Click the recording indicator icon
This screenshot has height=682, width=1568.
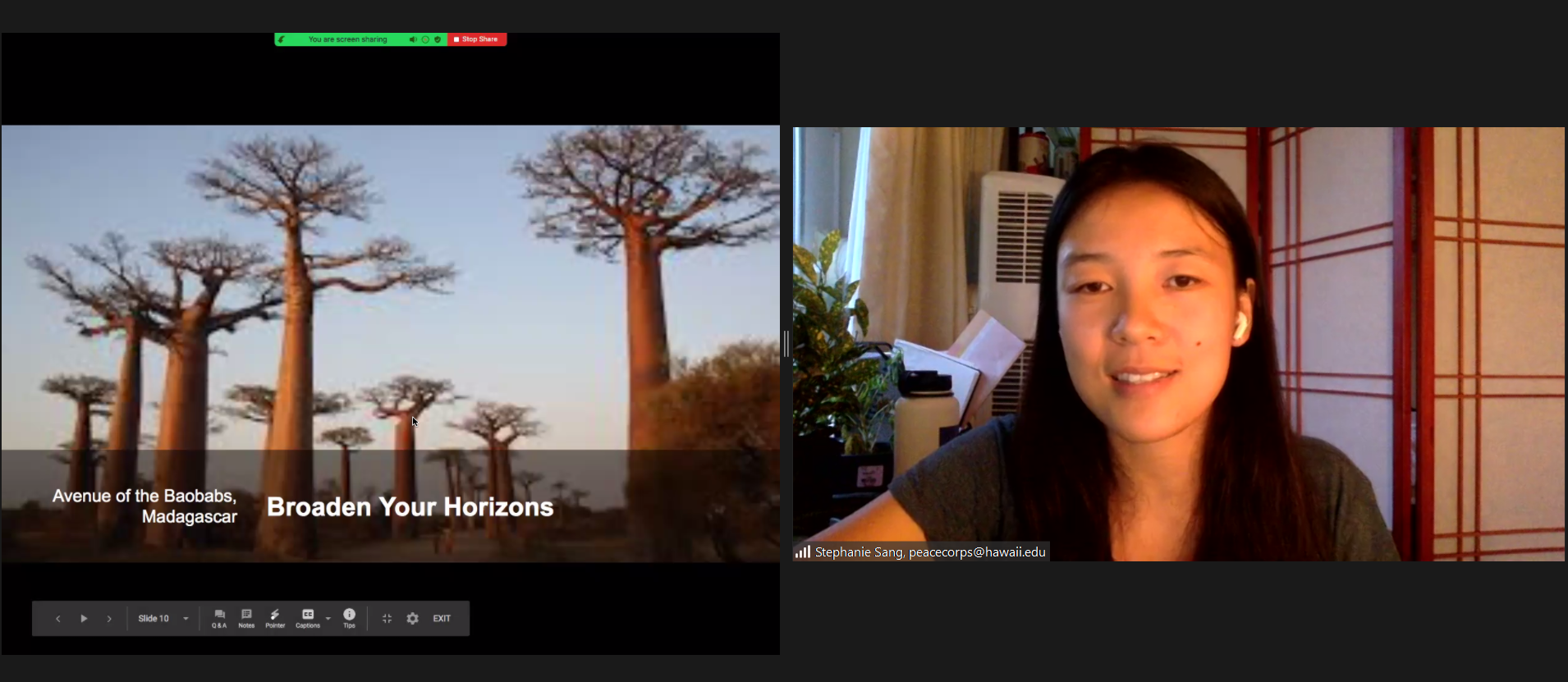[x=425, y=39]
